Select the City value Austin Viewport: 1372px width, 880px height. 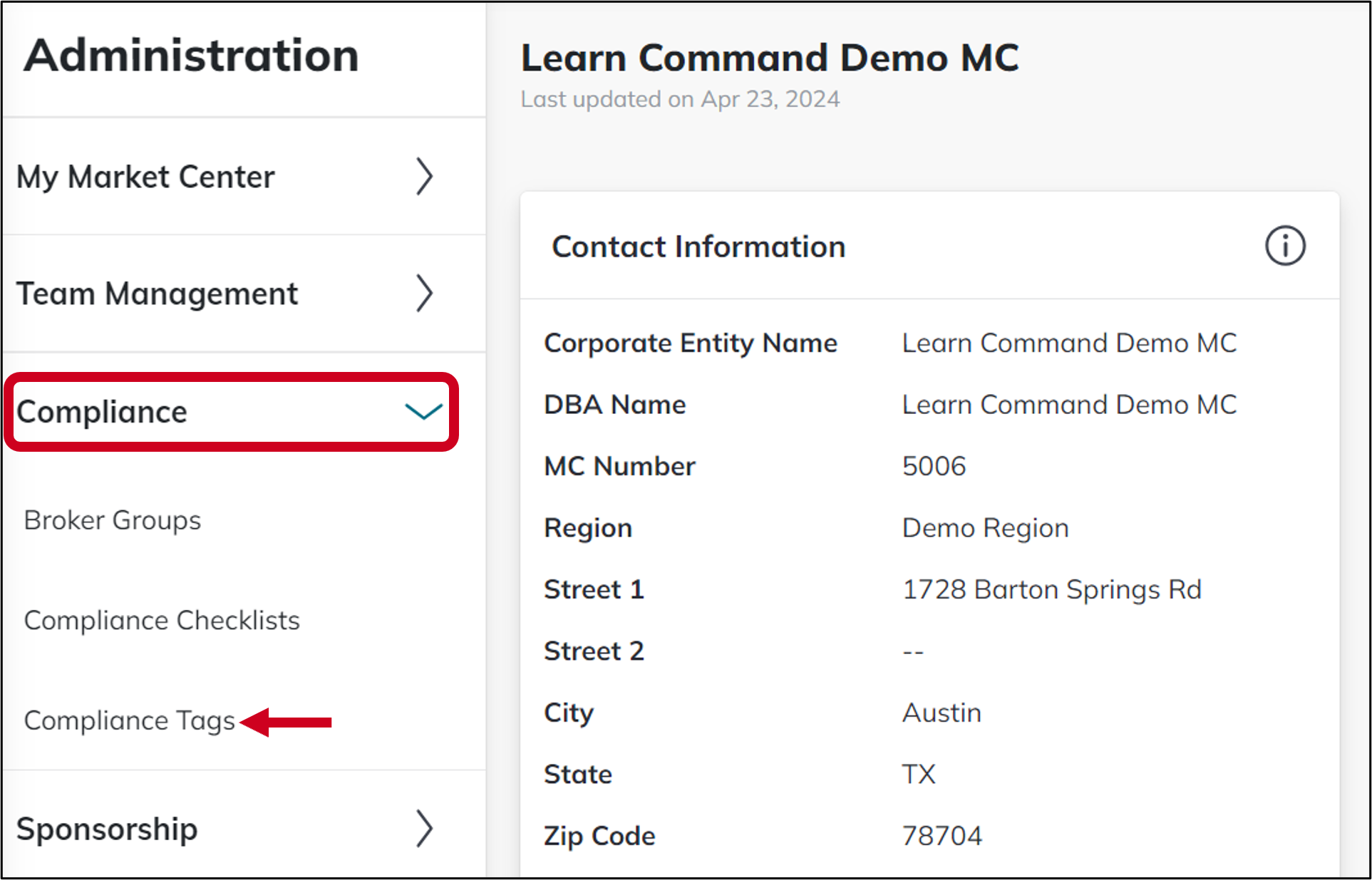(942, 713)
